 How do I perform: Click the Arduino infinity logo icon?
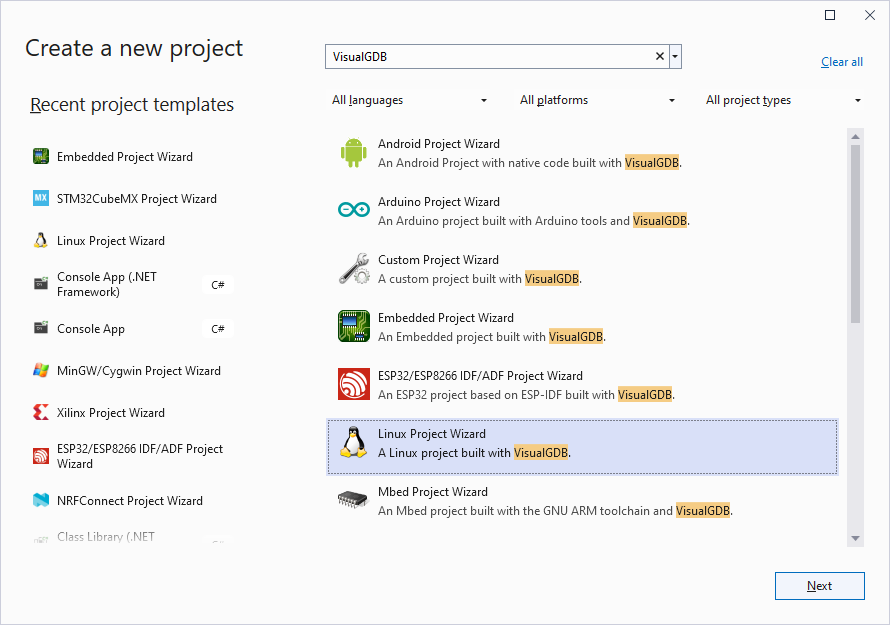click(x=353, y=210)
